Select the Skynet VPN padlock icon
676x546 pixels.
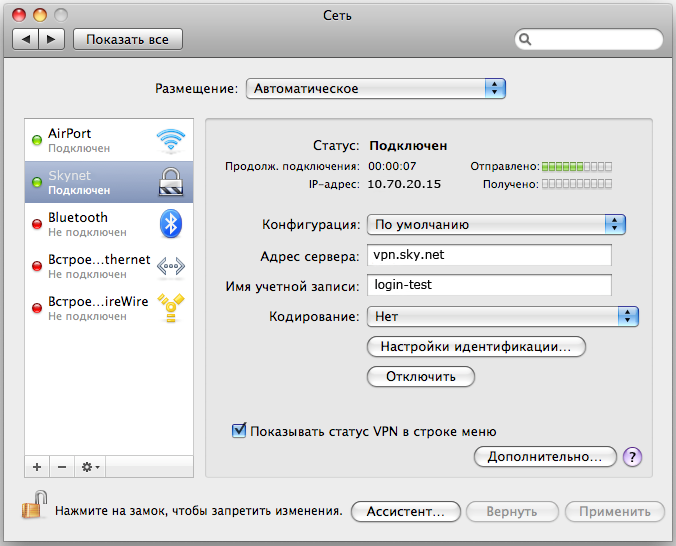(171, 182)
